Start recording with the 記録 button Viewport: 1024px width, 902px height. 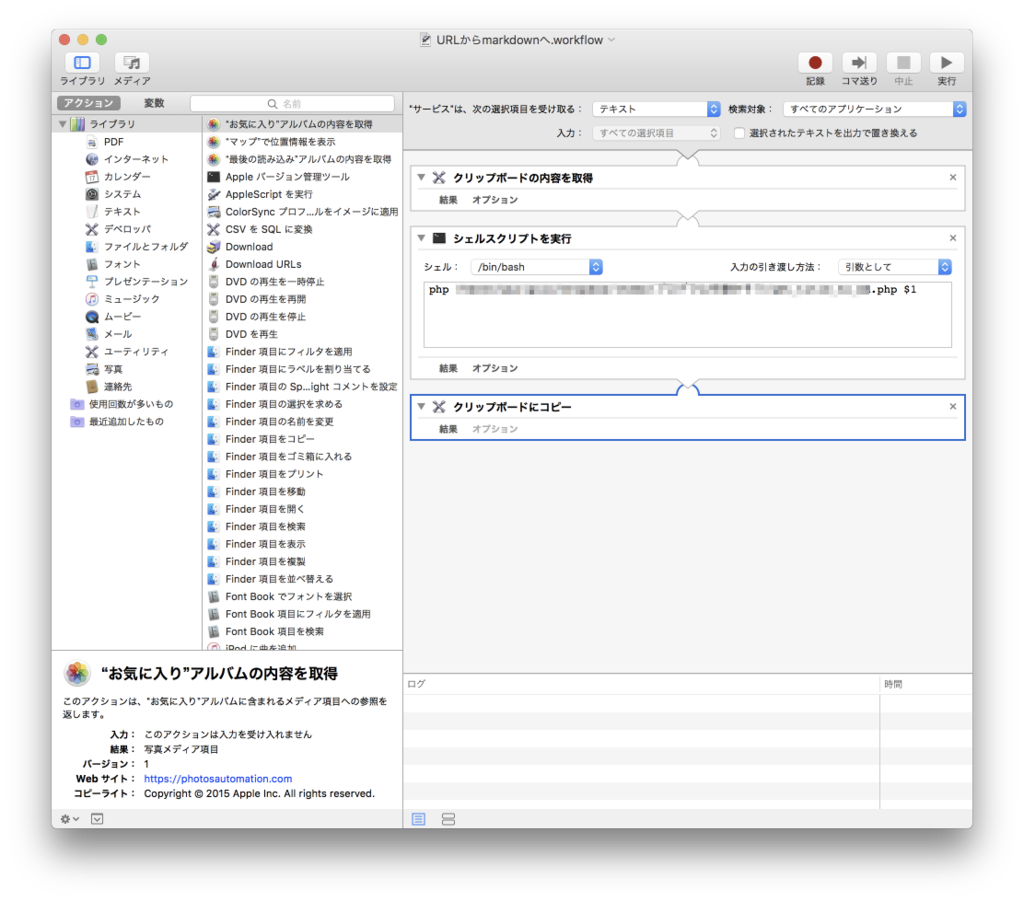814,63
